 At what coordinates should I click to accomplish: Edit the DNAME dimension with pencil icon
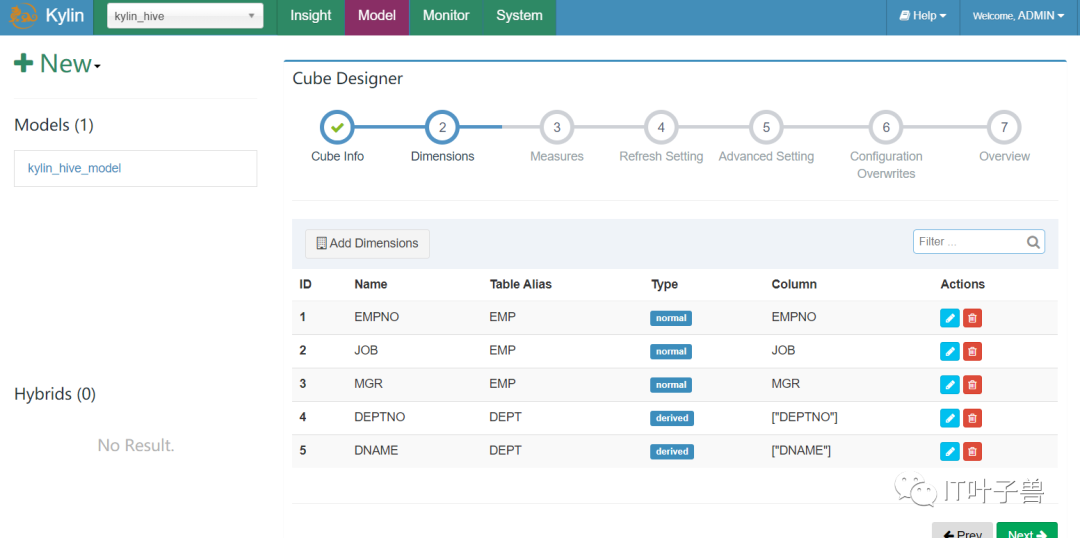(x=949, y=451)
